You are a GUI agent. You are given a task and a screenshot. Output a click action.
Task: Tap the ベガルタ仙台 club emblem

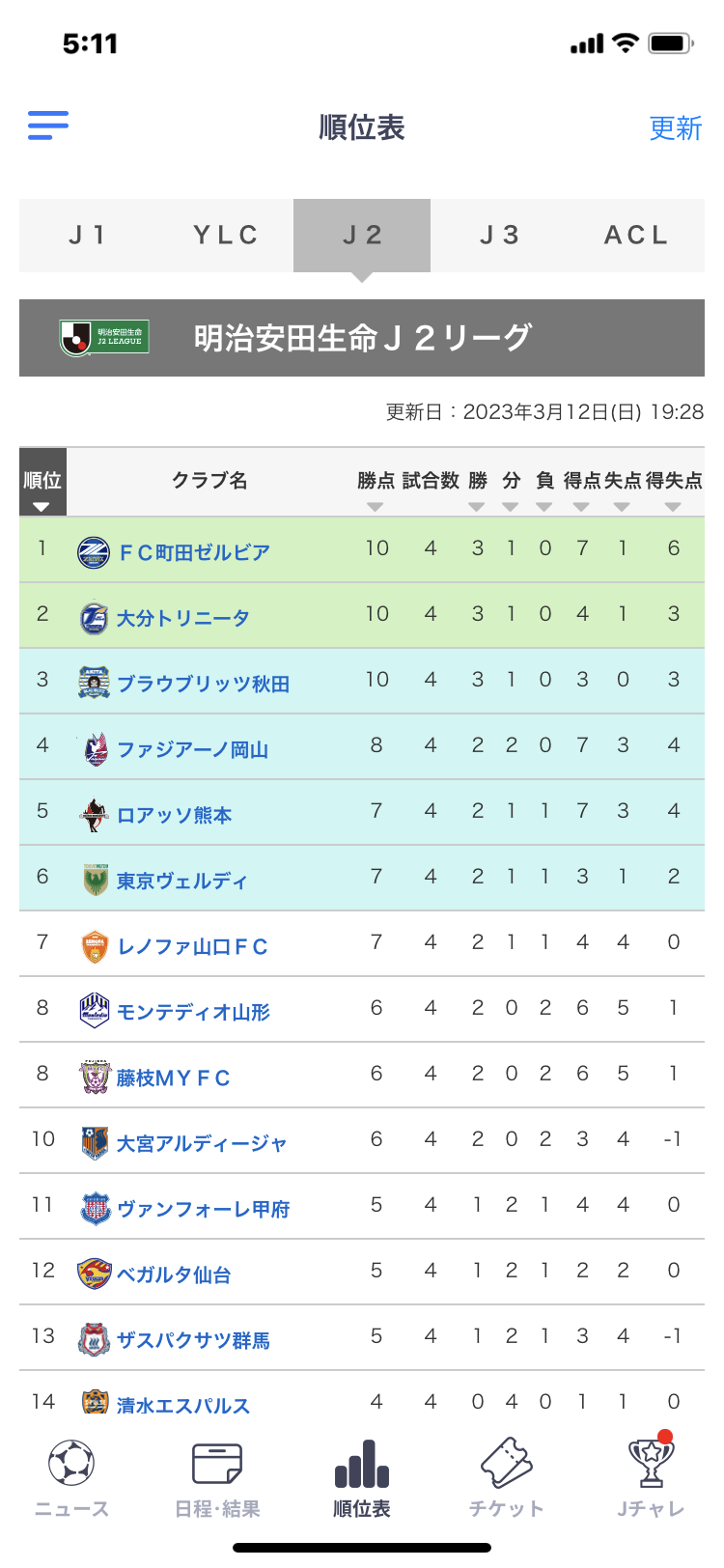[94, 1274]
